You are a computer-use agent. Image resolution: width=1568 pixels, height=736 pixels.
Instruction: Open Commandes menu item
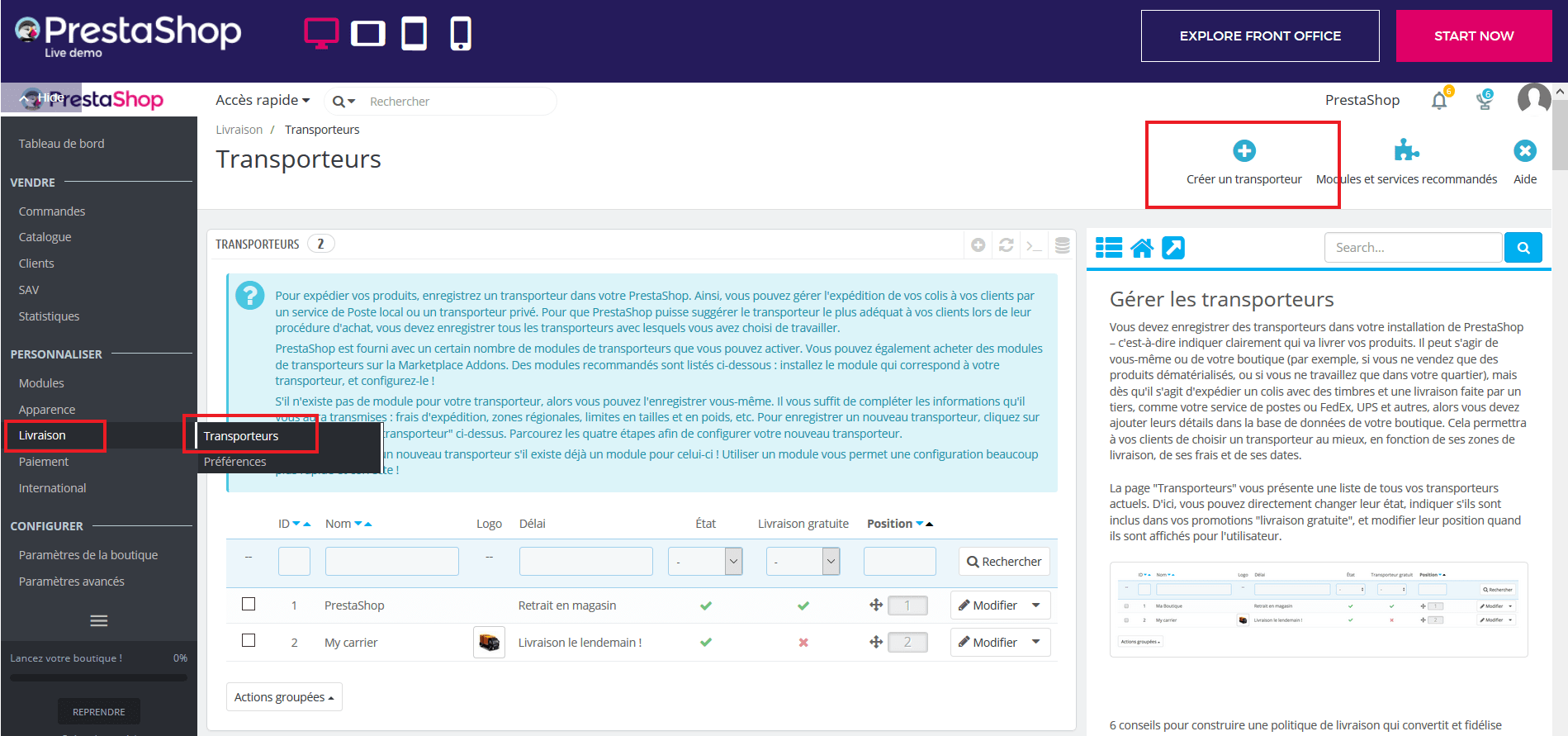[52, 211]
